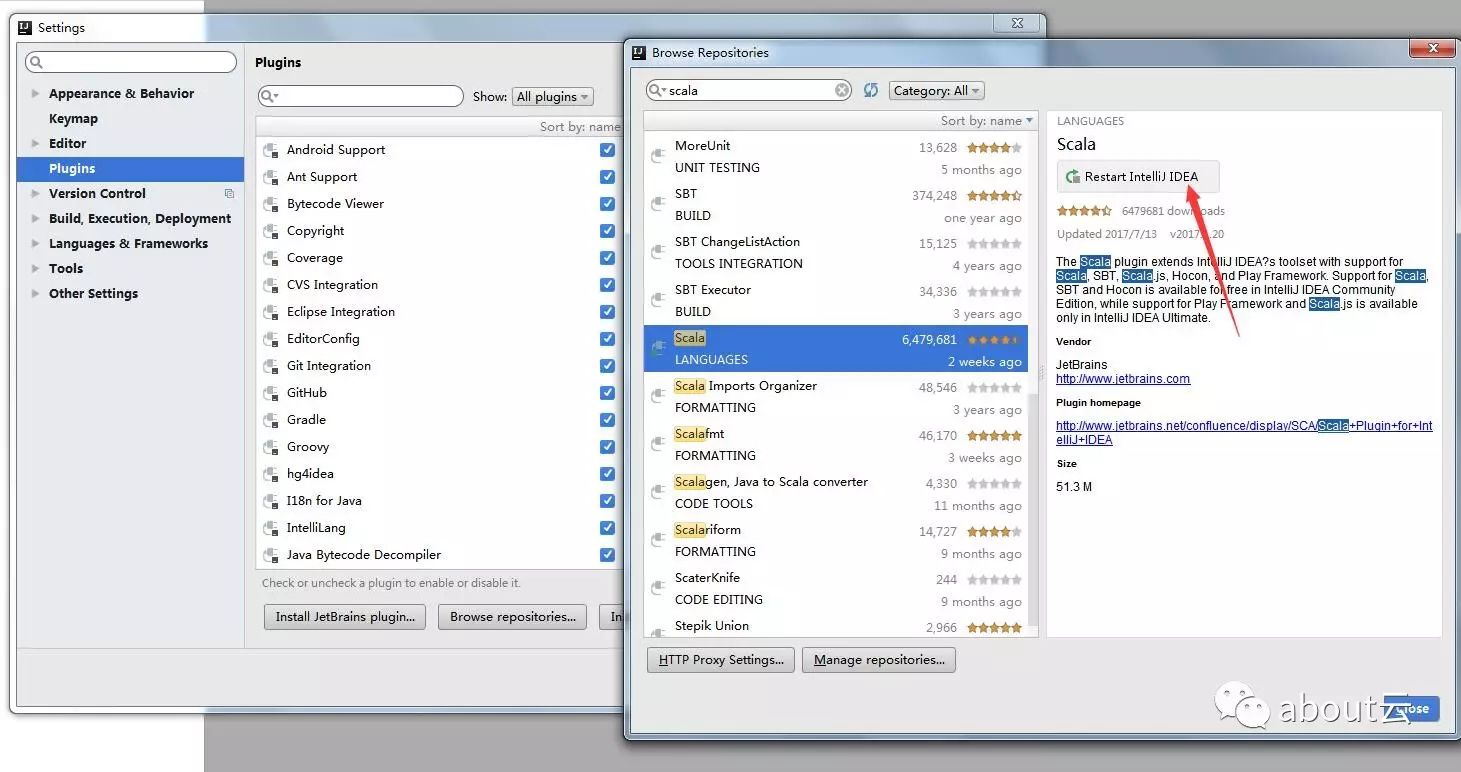Click the GitHub plugin icon
The height and width of the screenshot is (772, 1461).
coord(270,394)
